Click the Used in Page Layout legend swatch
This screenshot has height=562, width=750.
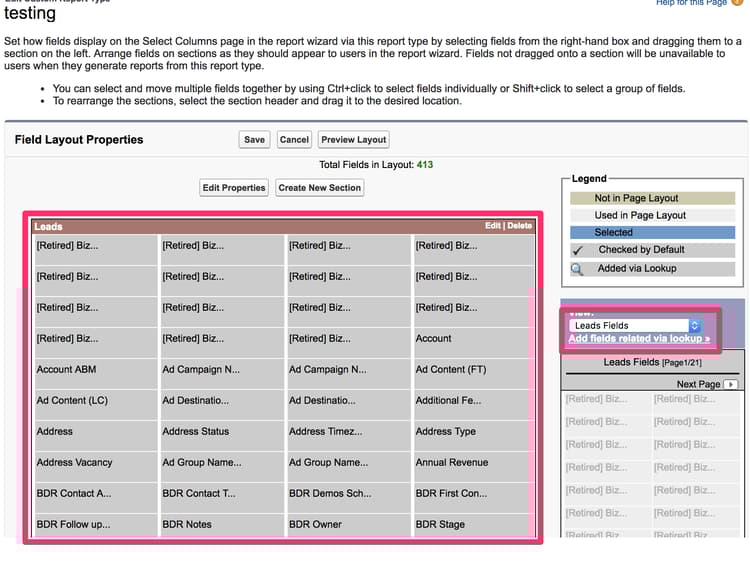[x=652, y=215]
